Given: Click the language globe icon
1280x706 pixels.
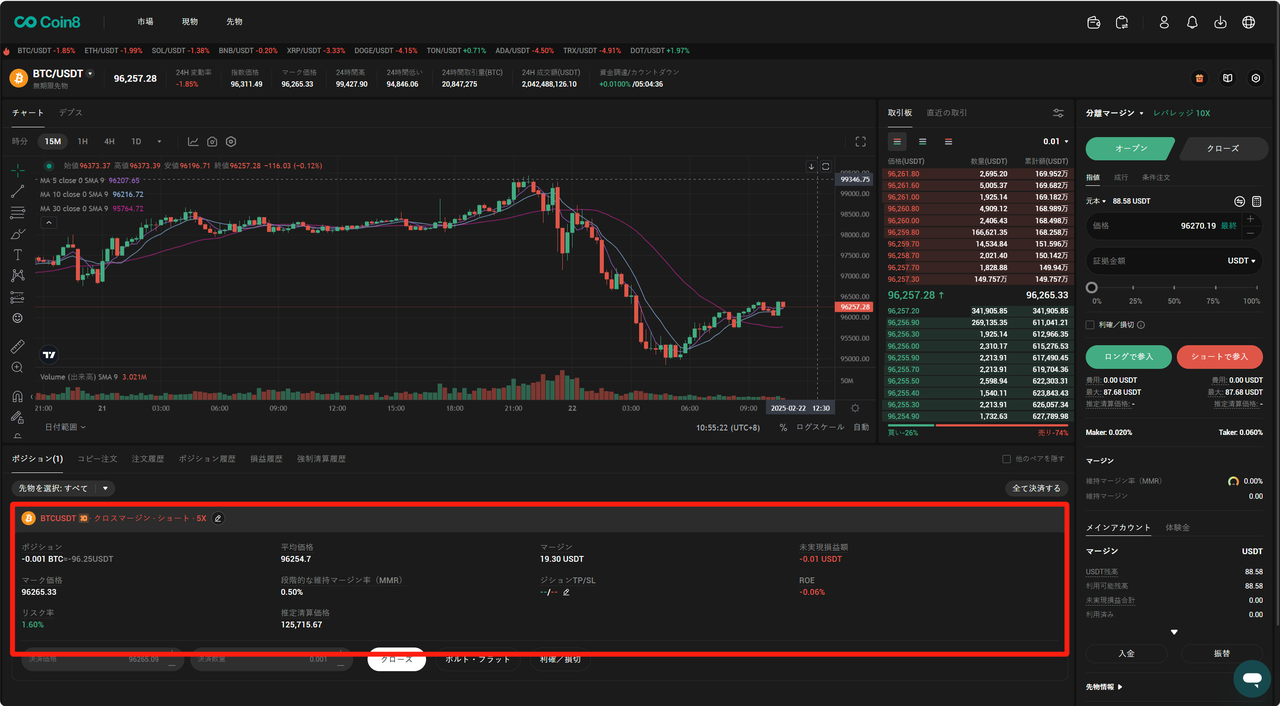Looking at the screenshot, I should tap(1248, 22).
